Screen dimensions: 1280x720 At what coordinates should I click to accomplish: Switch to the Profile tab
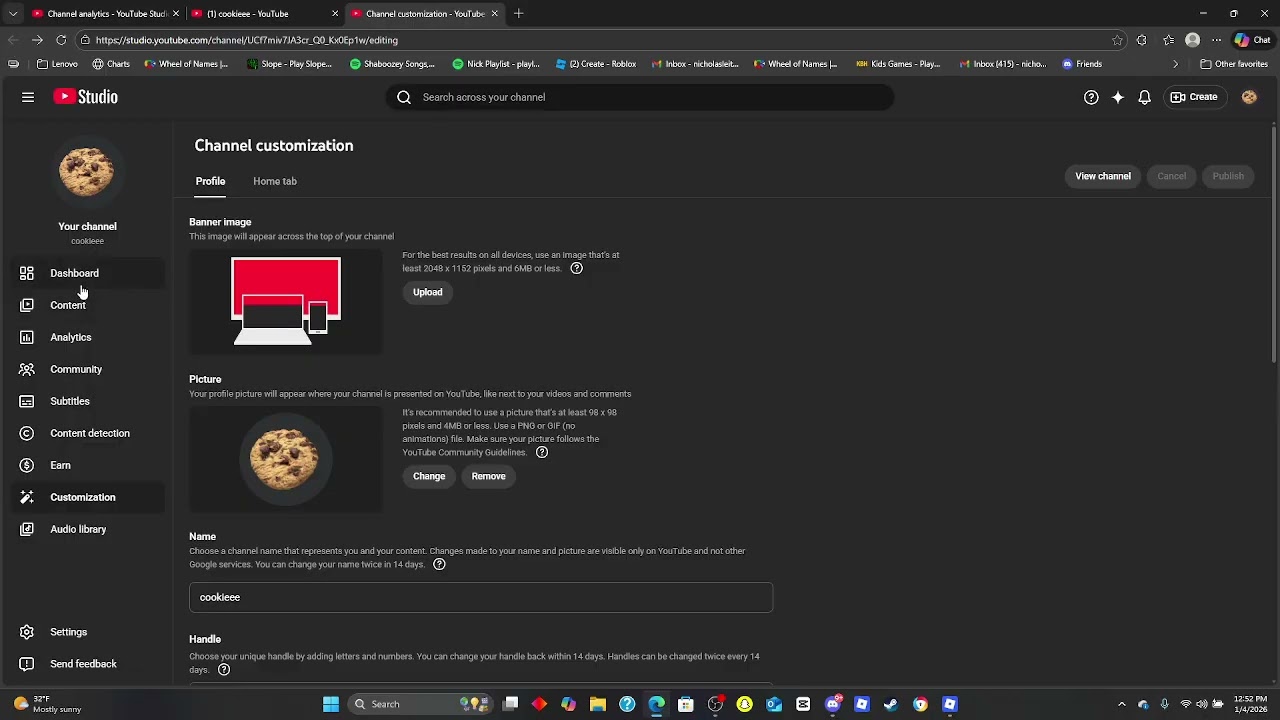point(210,181)
